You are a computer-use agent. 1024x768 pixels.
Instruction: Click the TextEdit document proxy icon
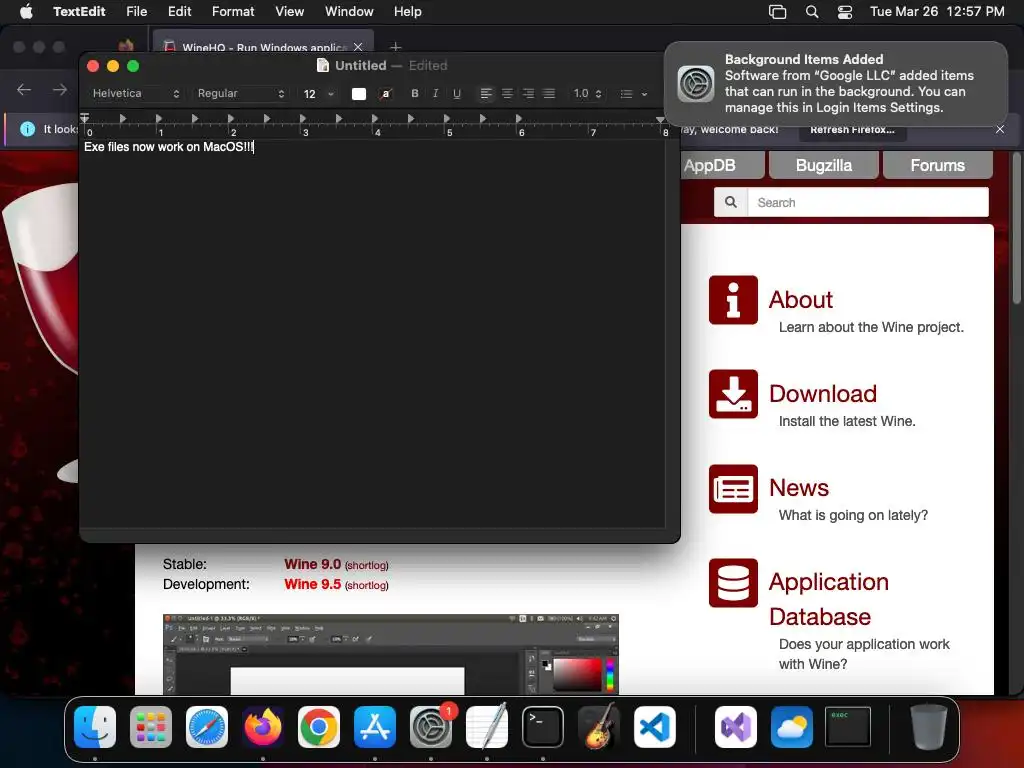pyautogui.click(x=323, y=65)
